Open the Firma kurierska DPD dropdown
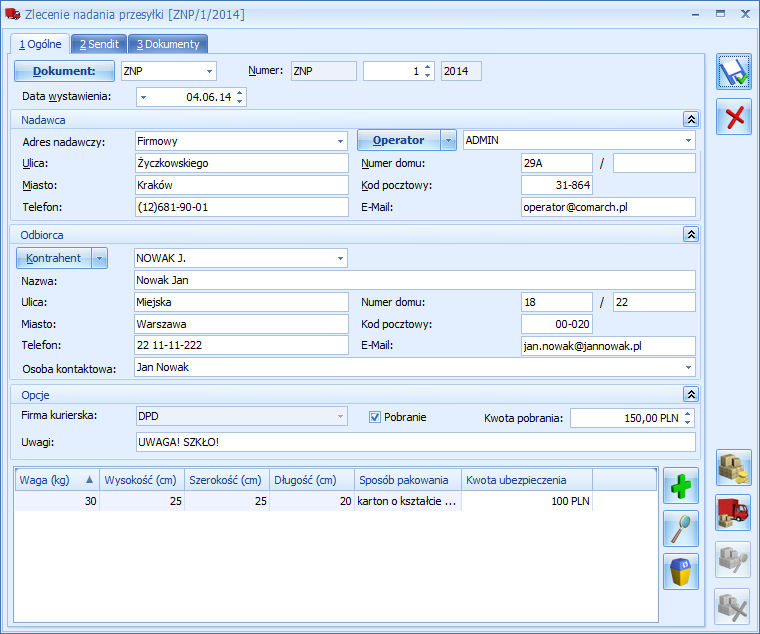Image resolution: width=760 pixels, height=634 pixels. coord(340,416)
